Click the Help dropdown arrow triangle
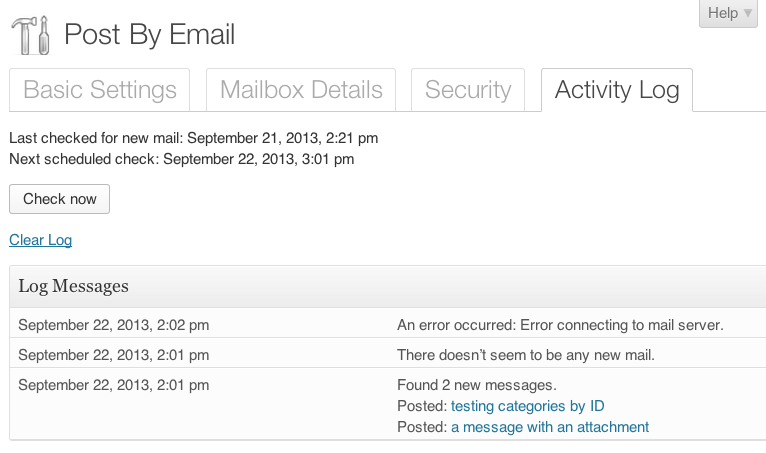Screen dimensions: 766x453 pyautogui.click(x=747, y=13)
